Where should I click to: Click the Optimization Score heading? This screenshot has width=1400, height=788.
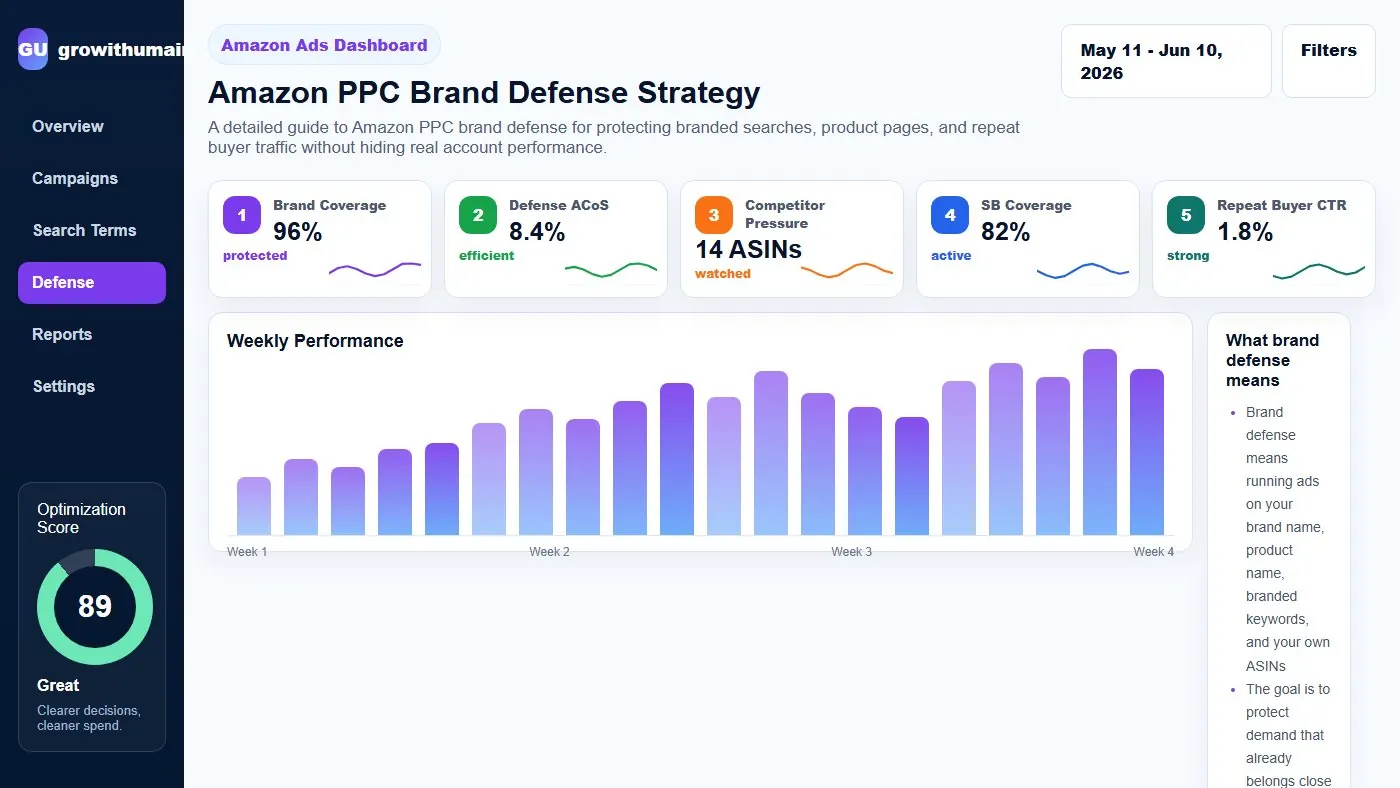(81, 518)
